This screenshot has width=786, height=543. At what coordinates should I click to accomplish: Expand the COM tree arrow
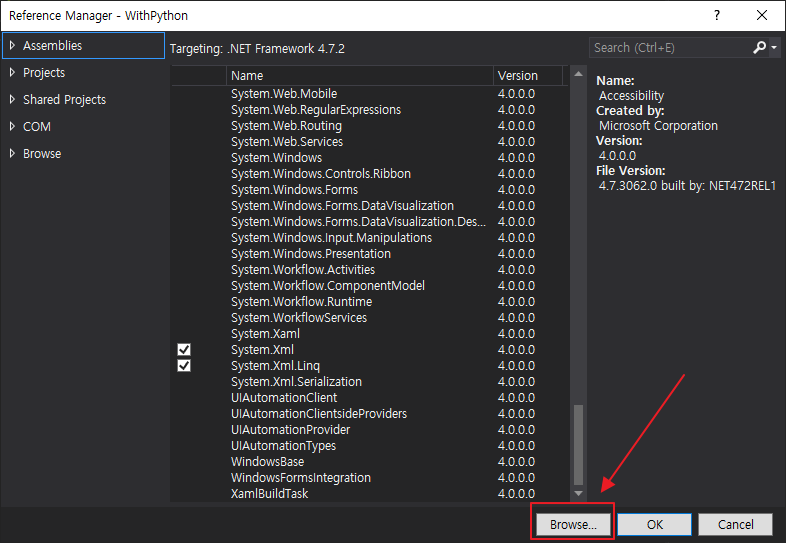[13, 127]
